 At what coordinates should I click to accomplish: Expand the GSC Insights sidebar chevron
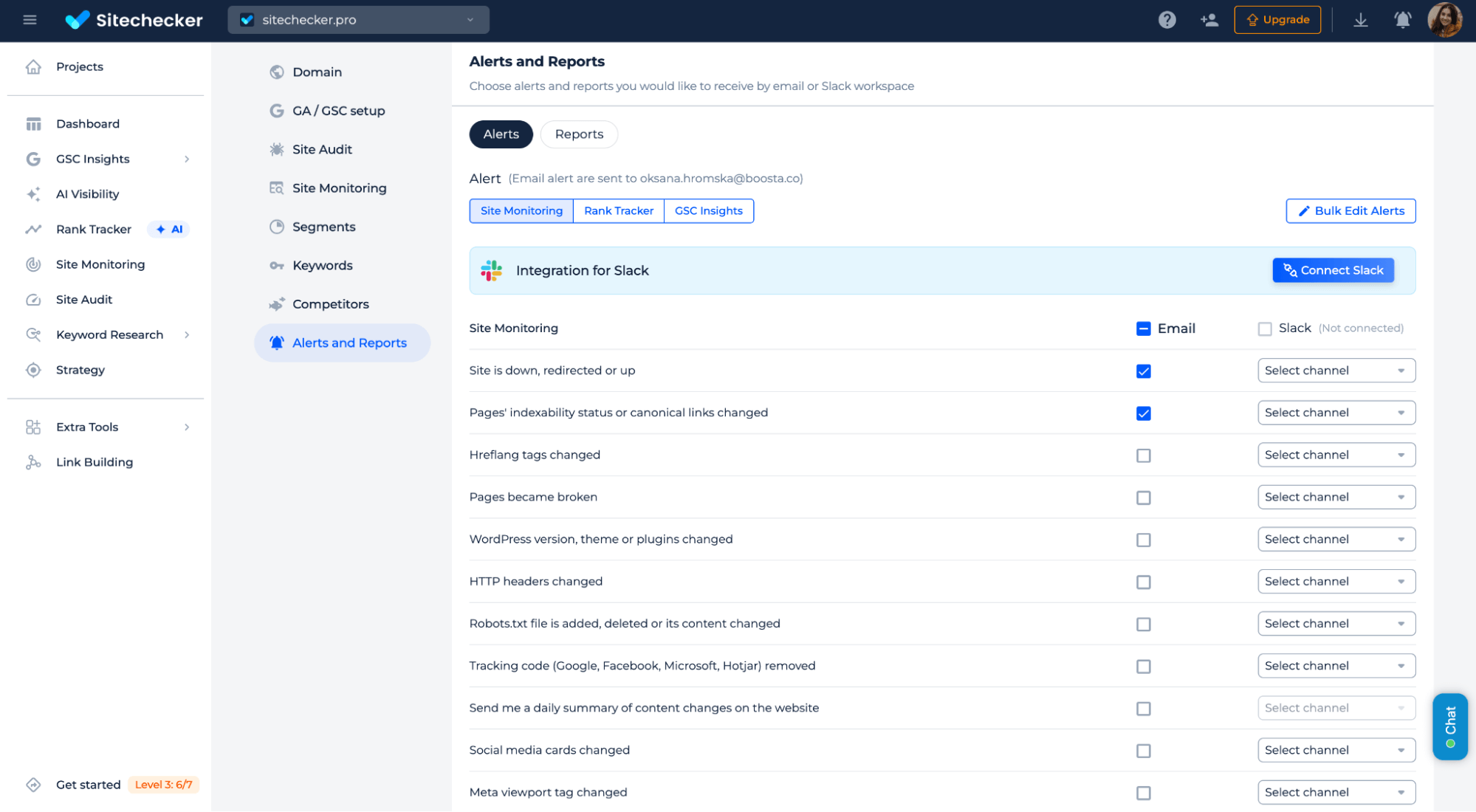(x=187, y=159)
